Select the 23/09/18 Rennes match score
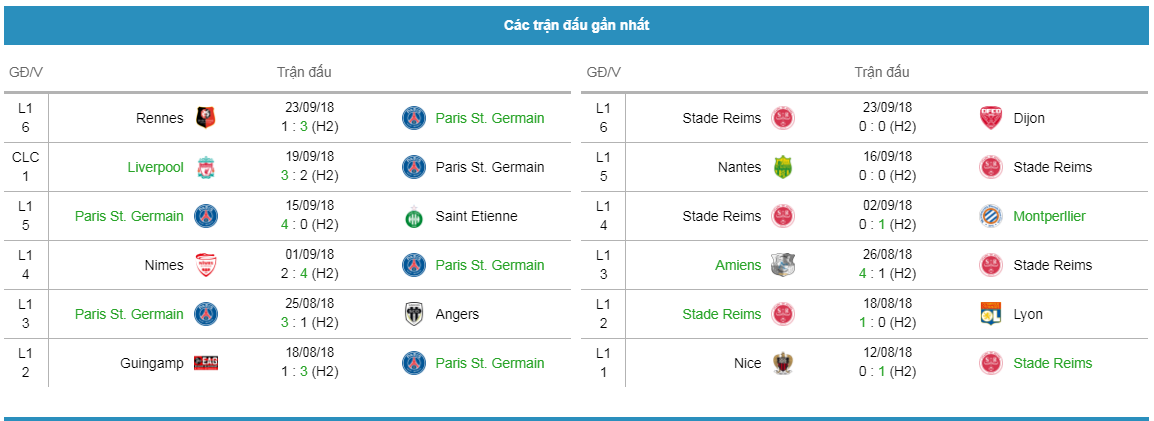The width and height of the screenshot is (1154, 421). click(x=311, y=127)
